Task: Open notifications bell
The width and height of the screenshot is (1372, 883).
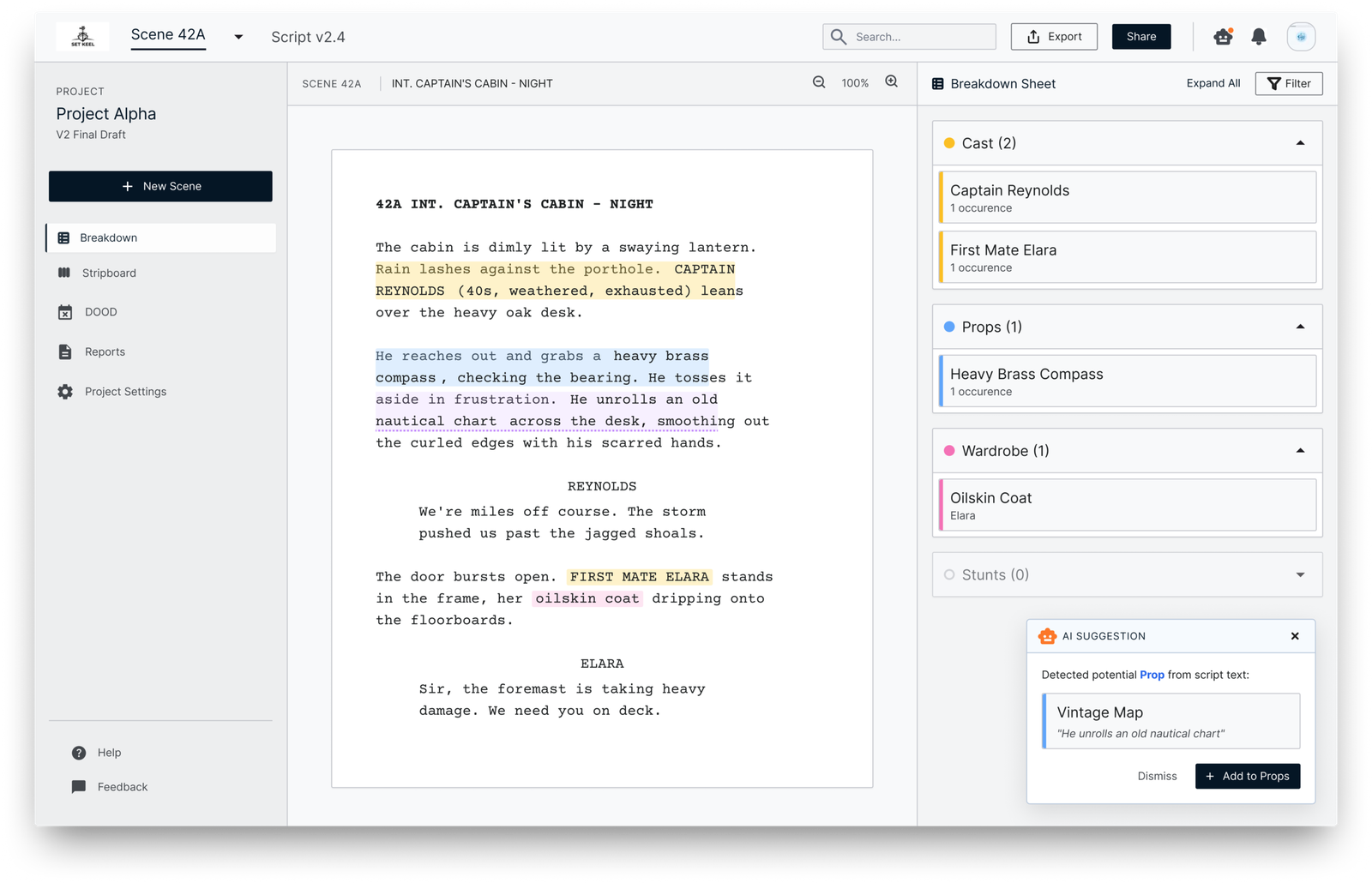Action: [1259, 37]
